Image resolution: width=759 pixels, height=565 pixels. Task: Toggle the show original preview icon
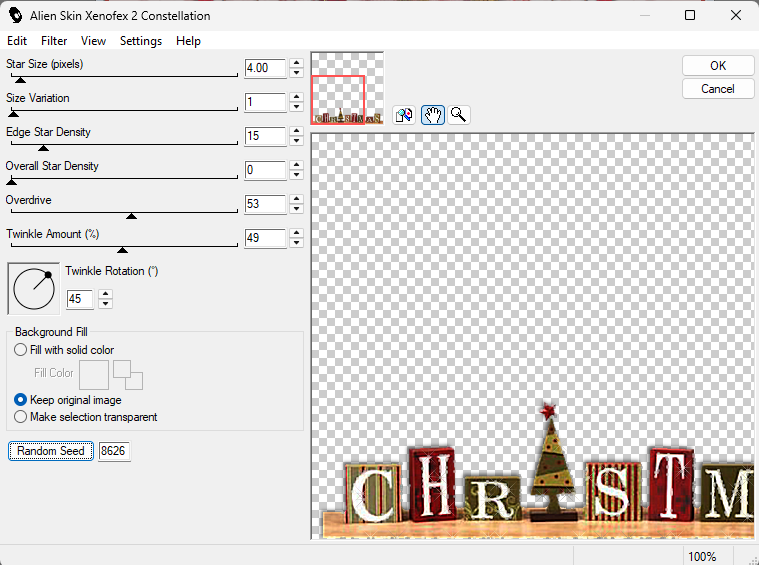pyautogui.click(x=404, y=115)
